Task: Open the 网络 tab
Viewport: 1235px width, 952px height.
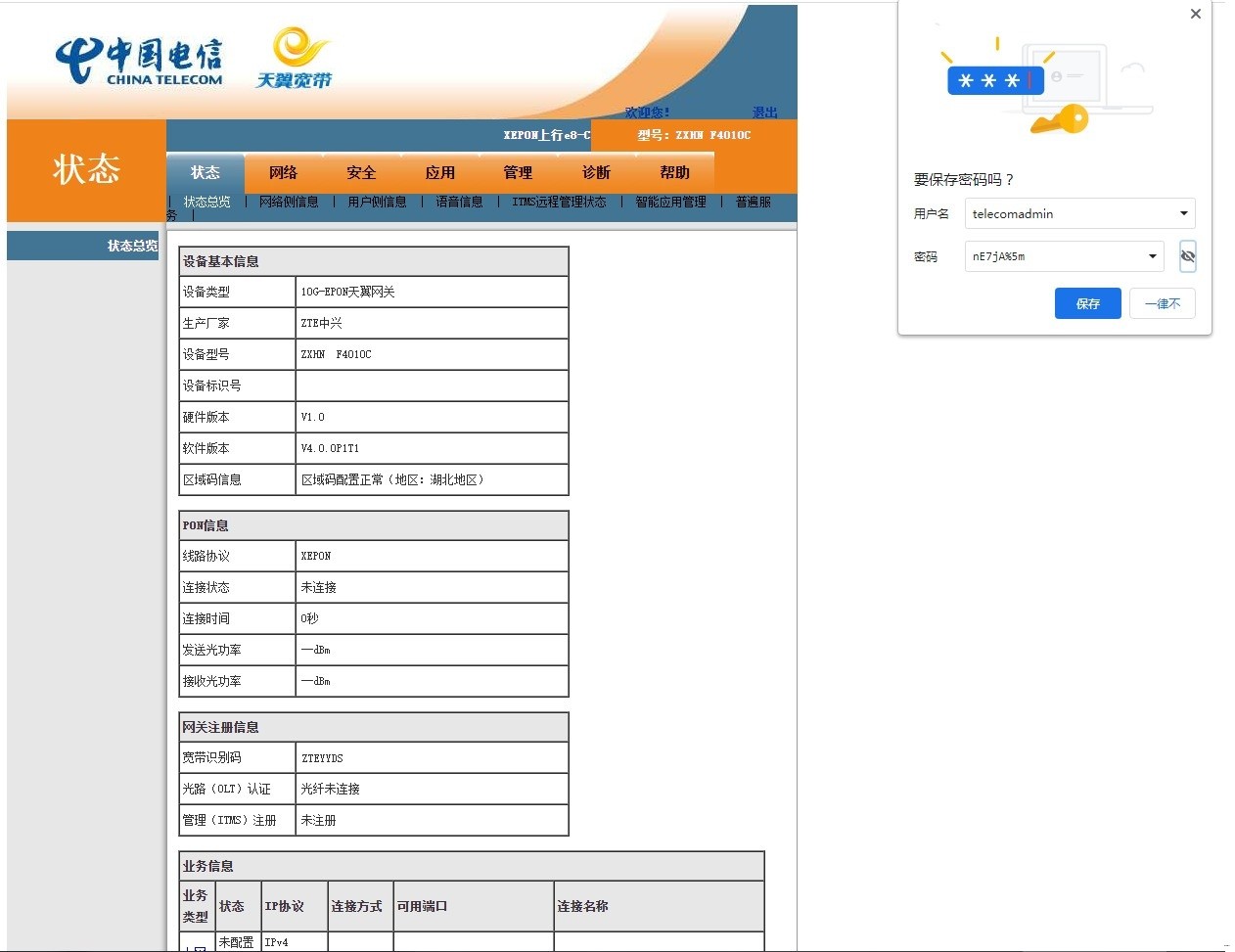Action: point(283,172)
